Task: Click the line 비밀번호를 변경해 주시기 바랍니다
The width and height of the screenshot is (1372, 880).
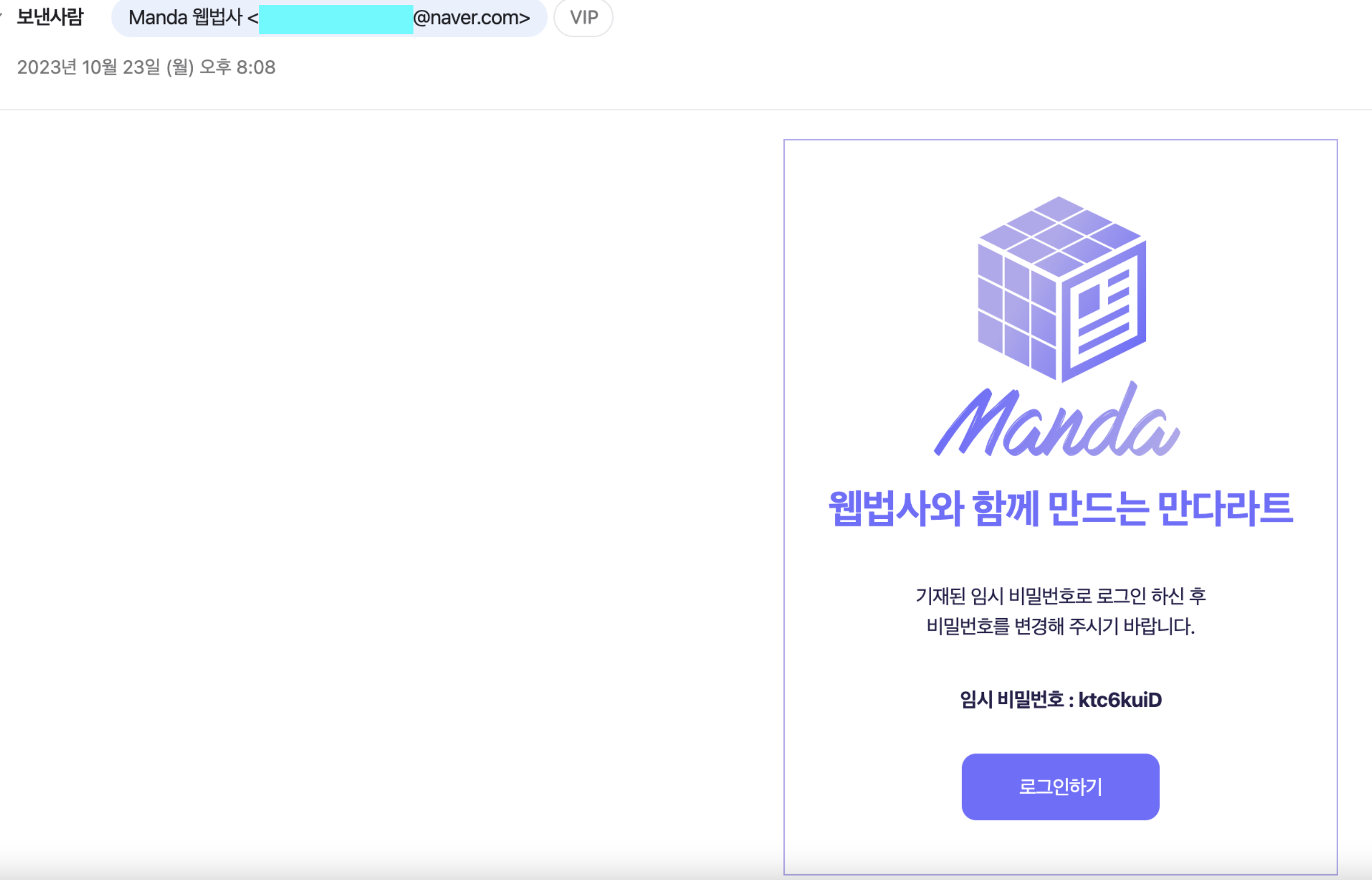Action: tap(1060, 626)
